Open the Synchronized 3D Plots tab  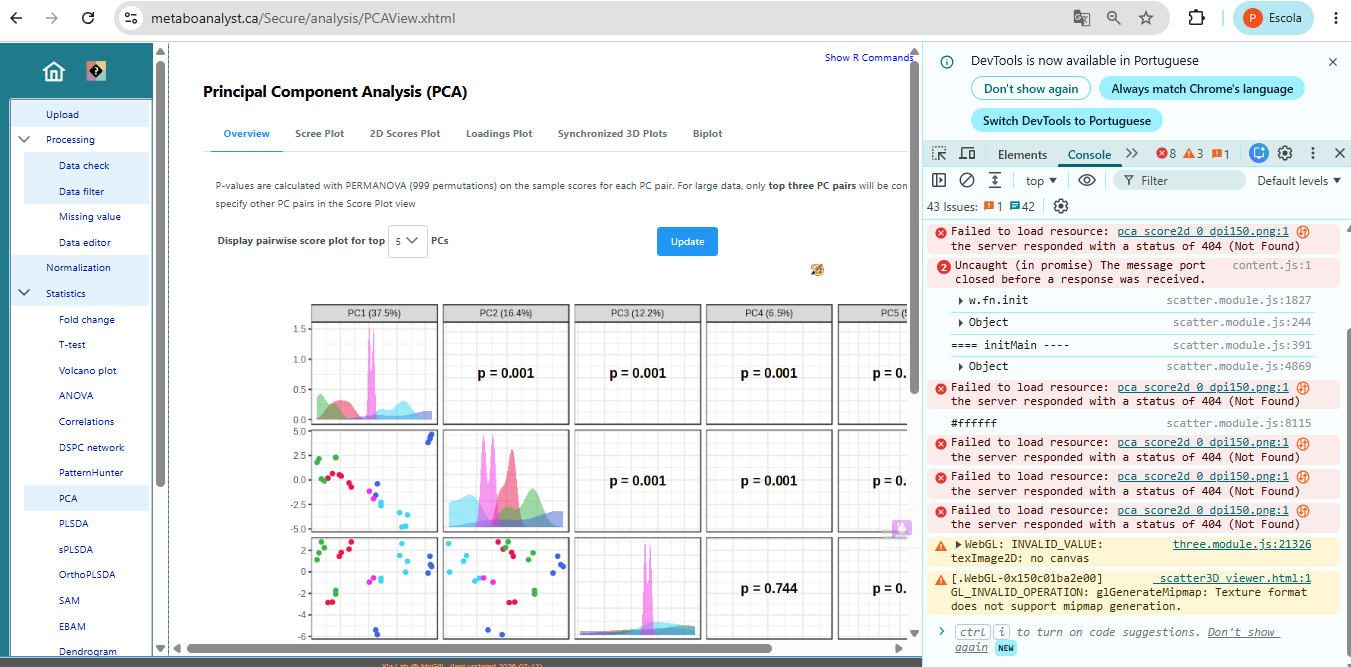click(x=612, y=134)
